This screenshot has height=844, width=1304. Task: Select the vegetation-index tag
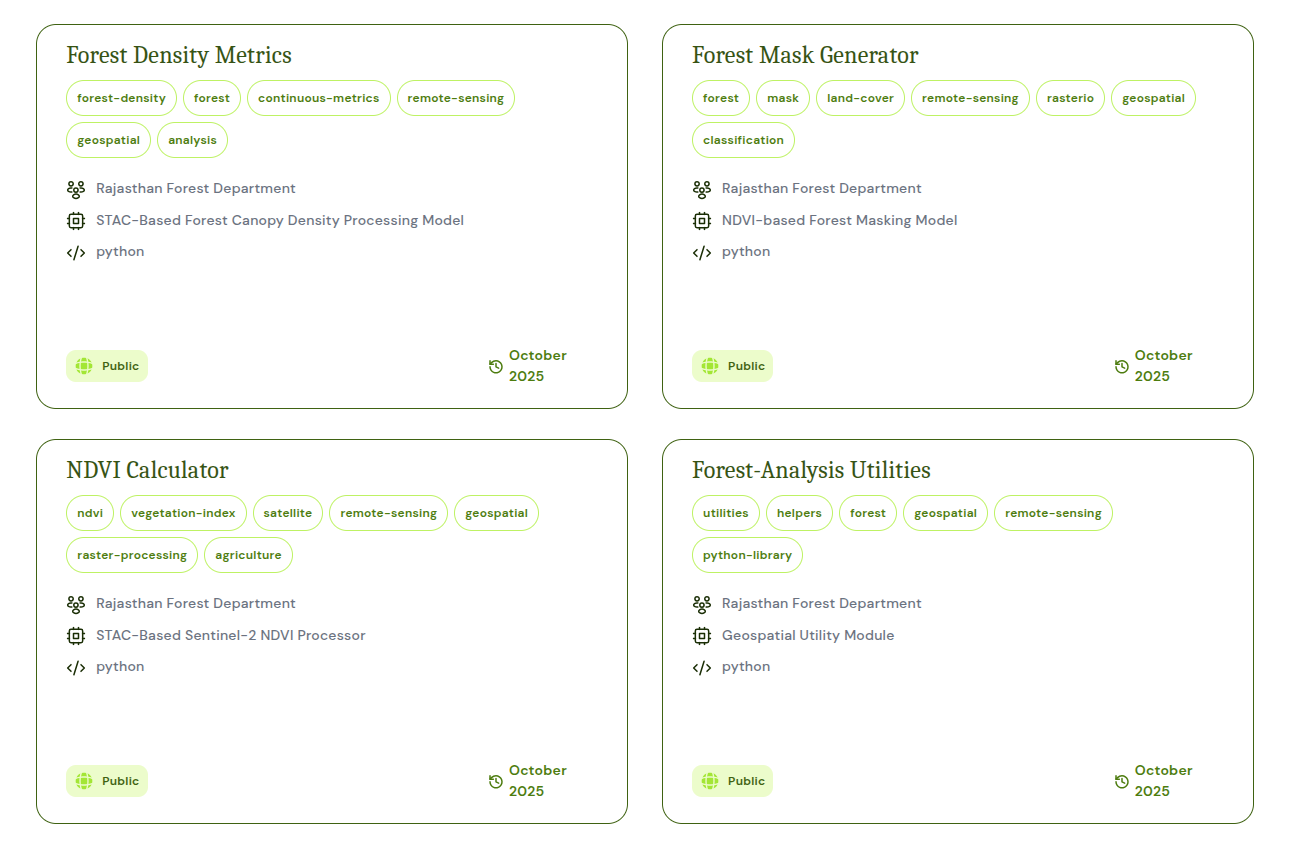[x=183, y=513]
